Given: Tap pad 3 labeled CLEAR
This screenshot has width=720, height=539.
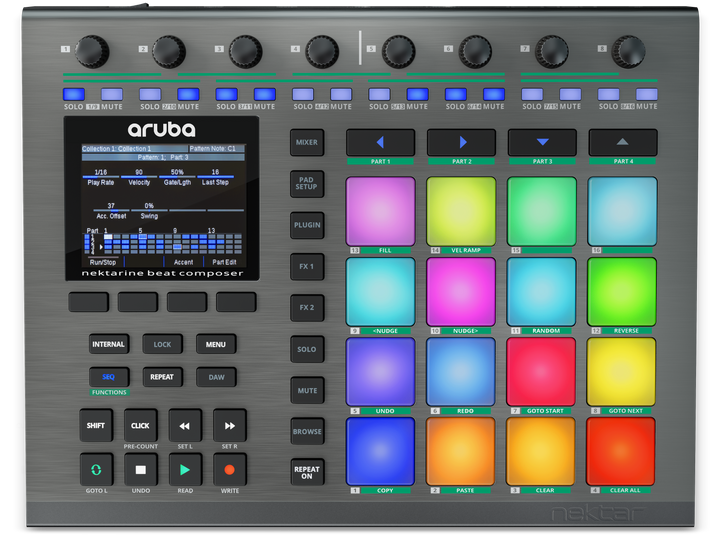Looking at the screenshot, I should (x=540, y=451).
